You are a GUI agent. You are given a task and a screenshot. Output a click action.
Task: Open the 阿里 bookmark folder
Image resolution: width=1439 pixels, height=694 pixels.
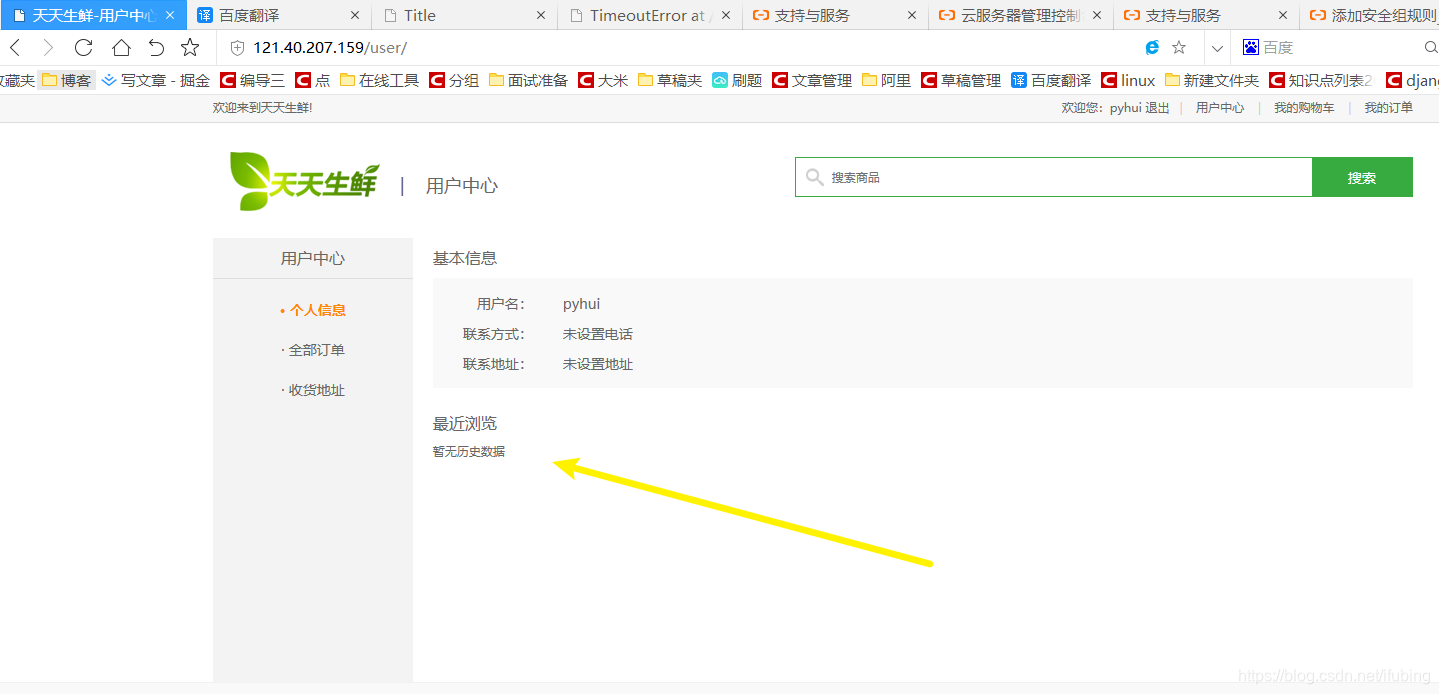coord(886,80)
